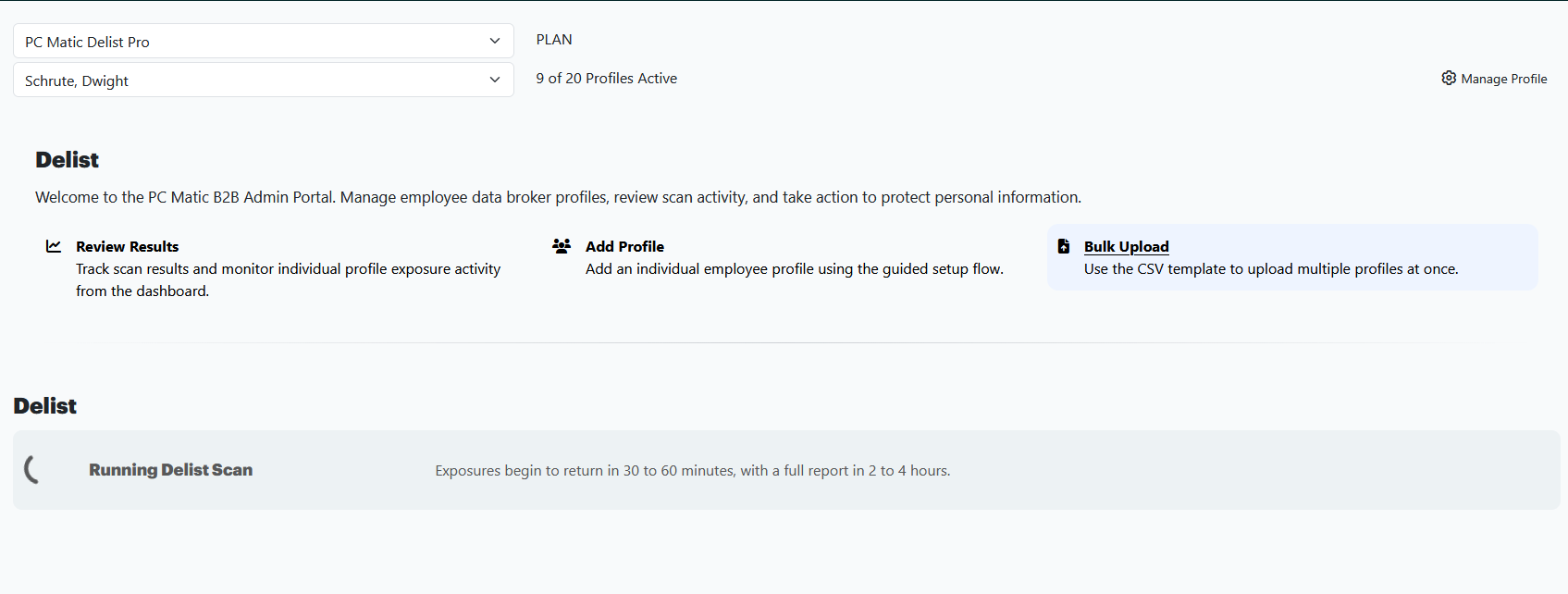Click the Bulk Upload CSV template description
Viewport: 1568px width, 594px height.
1271,269
